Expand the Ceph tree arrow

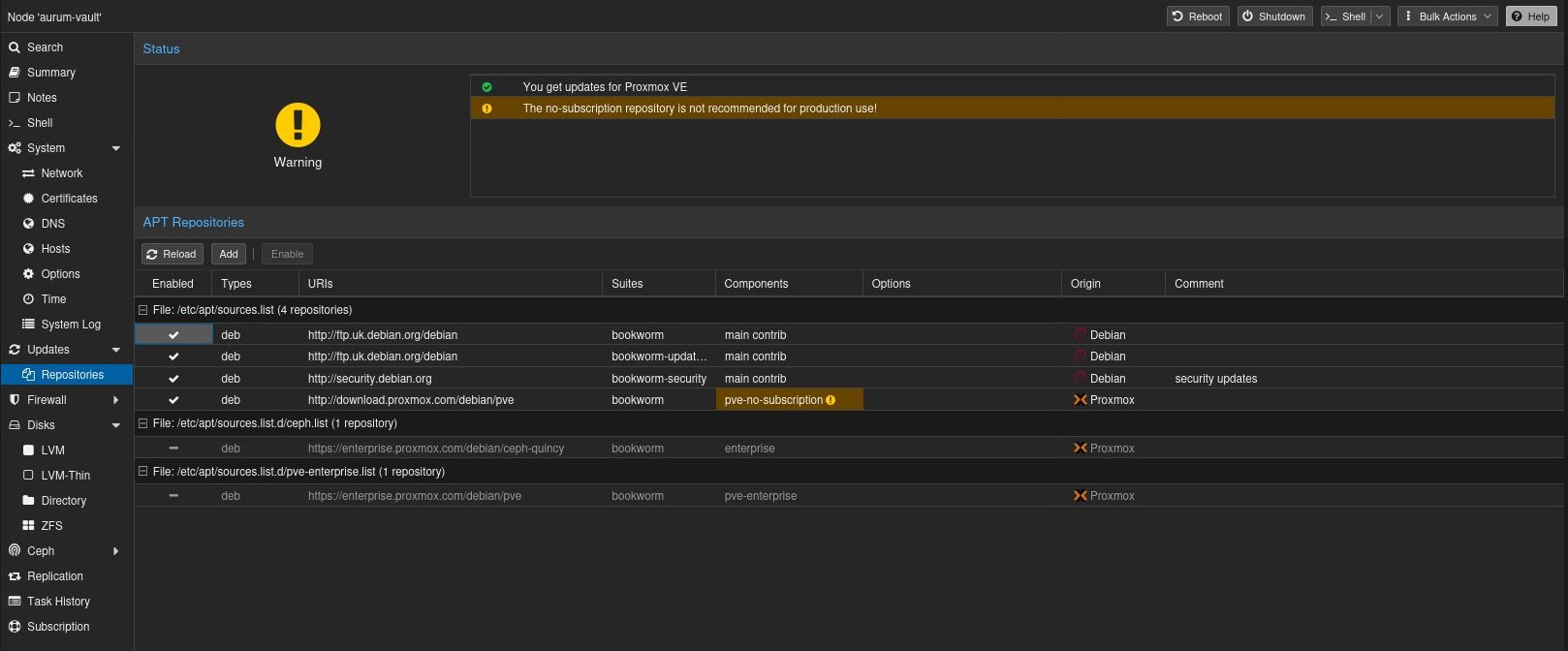point(116,551)
